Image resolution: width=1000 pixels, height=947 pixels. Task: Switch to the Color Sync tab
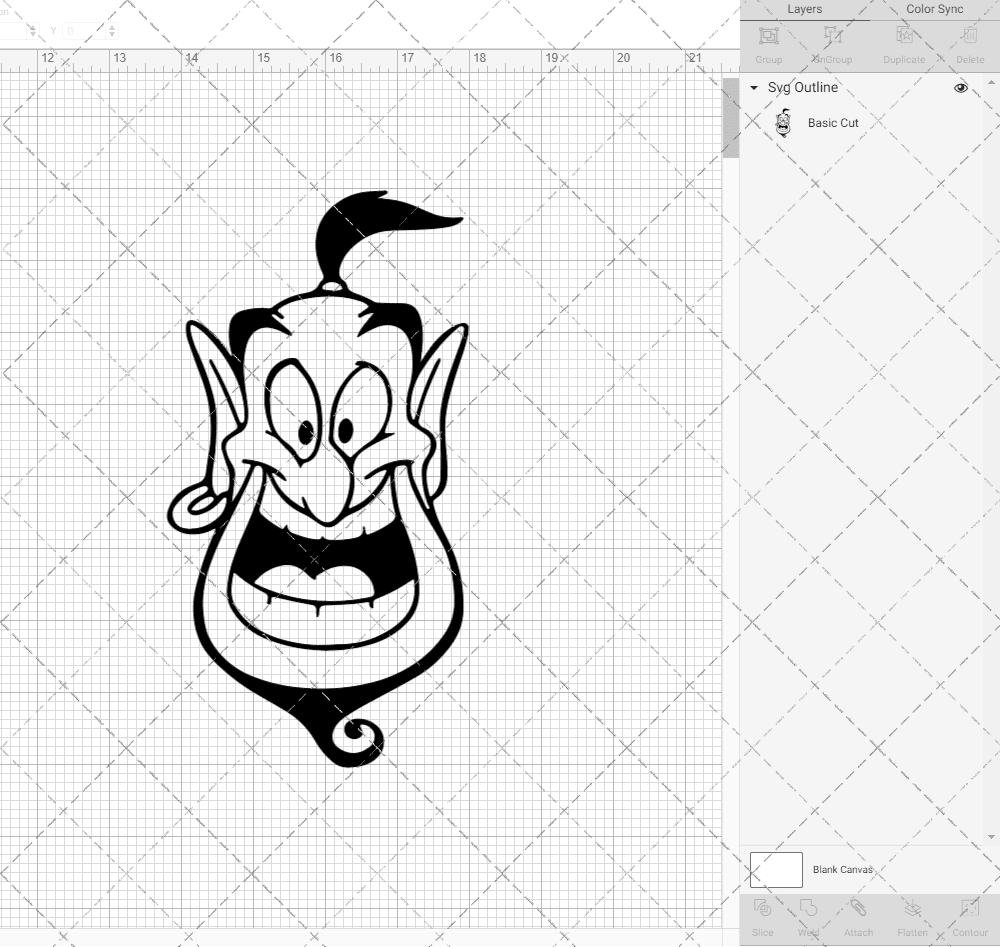tap(934, 9)
